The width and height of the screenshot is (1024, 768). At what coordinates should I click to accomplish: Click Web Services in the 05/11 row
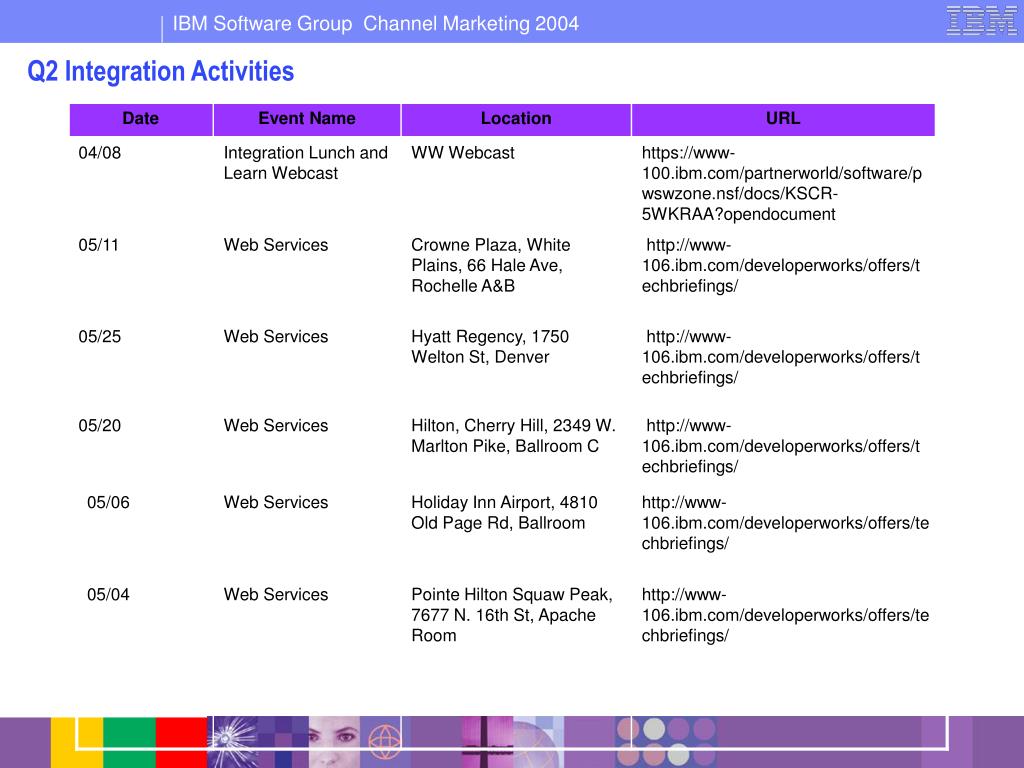point(276,245)
